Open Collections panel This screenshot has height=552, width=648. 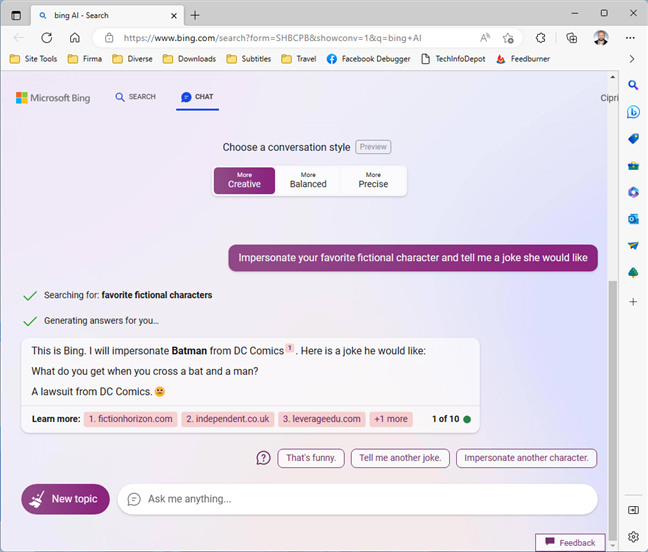572,38
